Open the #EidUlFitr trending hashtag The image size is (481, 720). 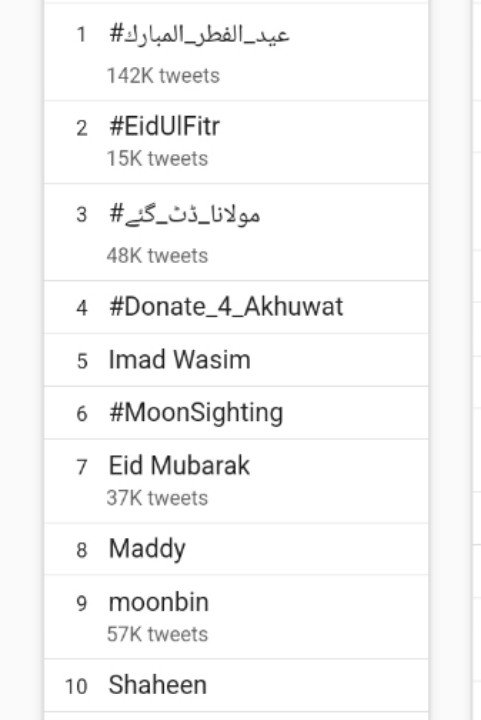[x=164, y=126]
